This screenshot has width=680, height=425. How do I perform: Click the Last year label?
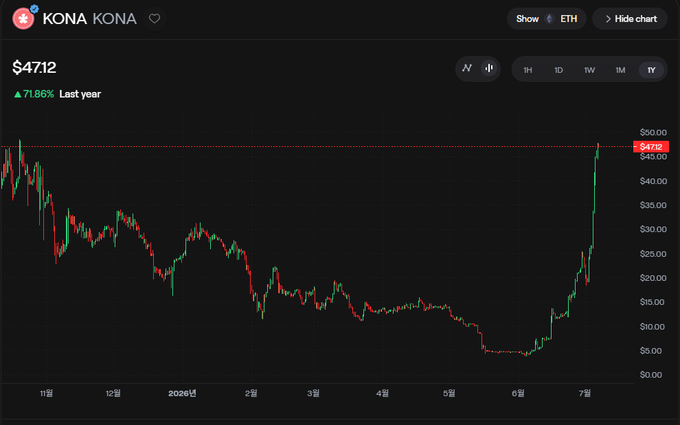tap(80, 94)
